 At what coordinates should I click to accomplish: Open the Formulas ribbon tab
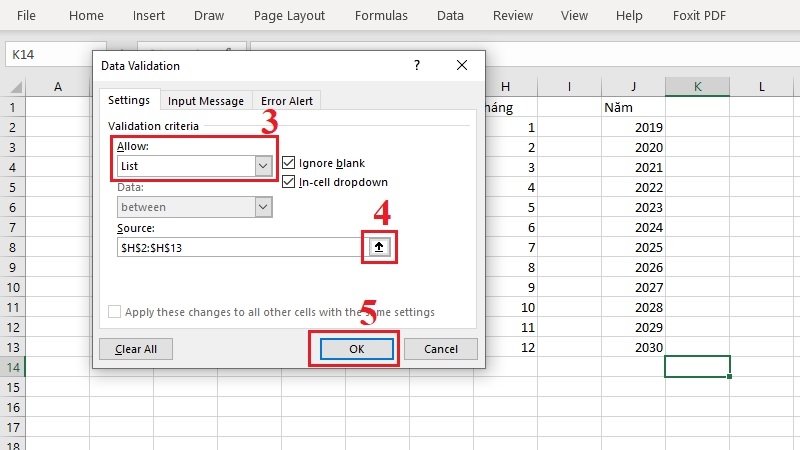[x=381, y=16]
